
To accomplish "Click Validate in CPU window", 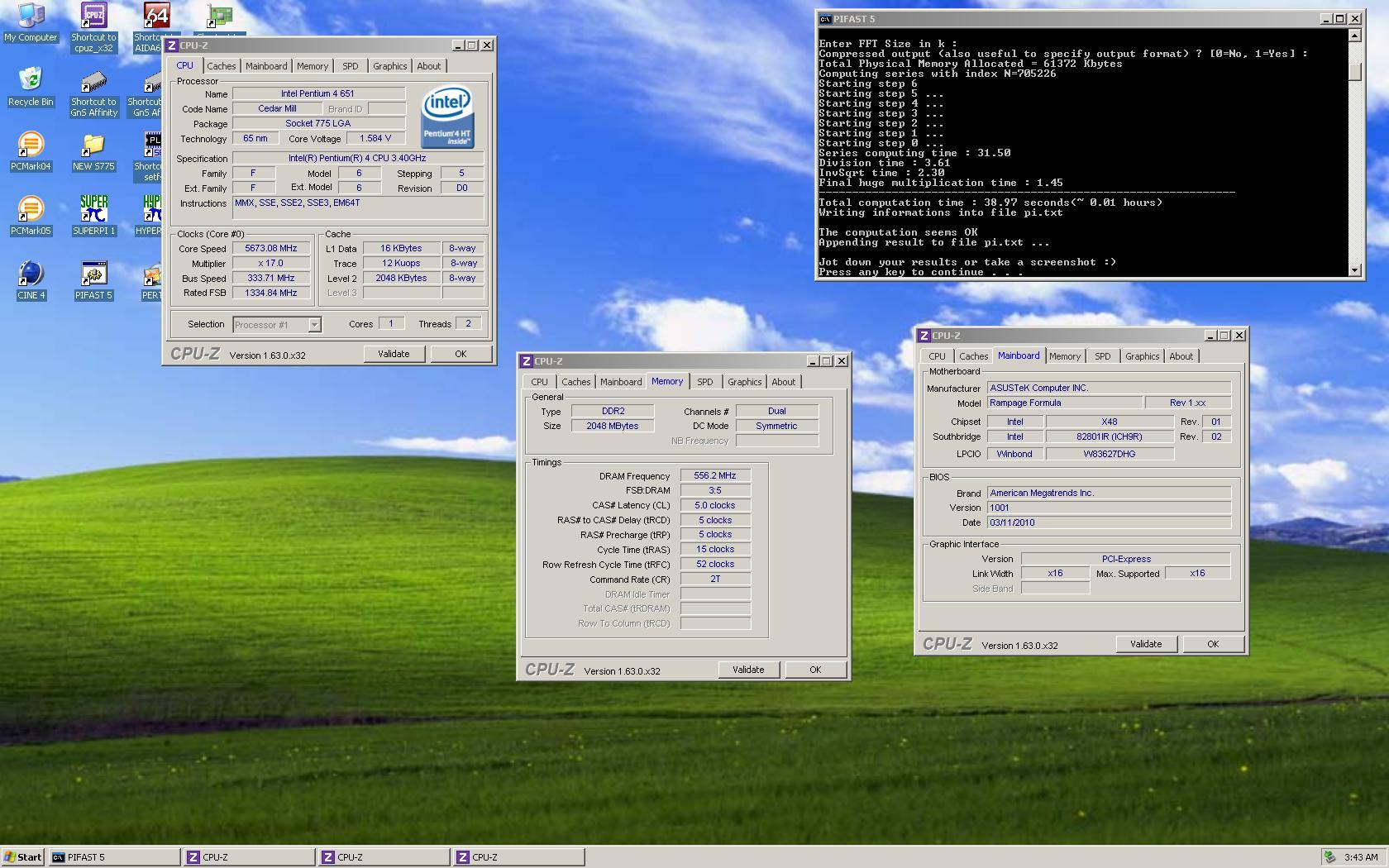I will pyautogui.click(x=394, y=354).
